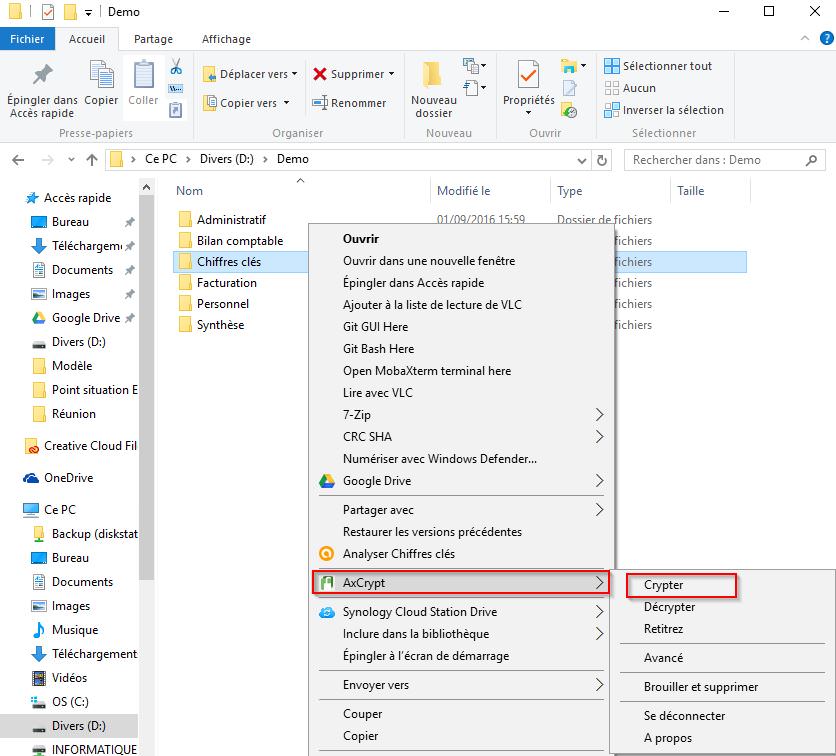
Task: Choose Sélectionner tout in the ribbon
Action: tap(658, 66)
